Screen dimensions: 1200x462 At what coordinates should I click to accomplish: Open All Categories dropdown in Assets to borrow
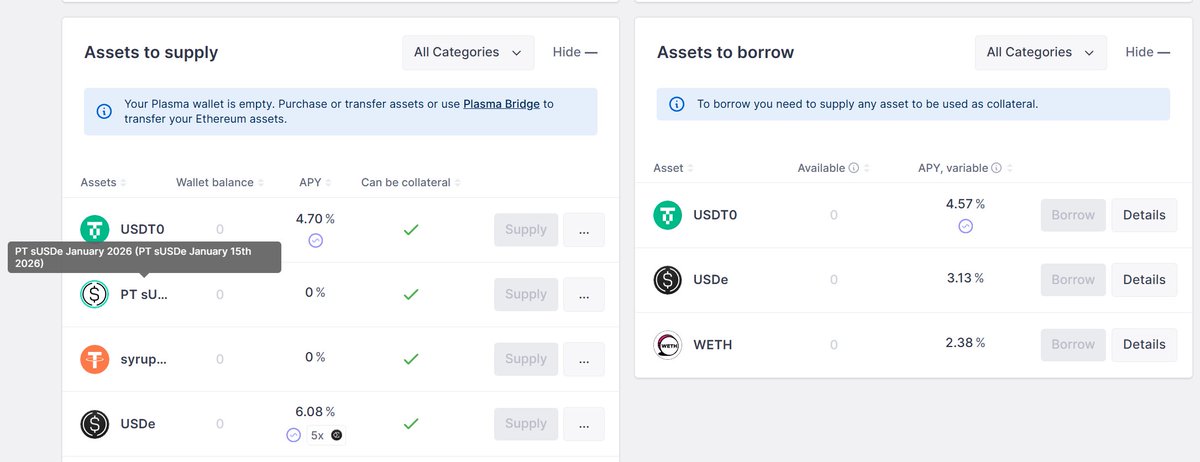[x=1040, y=53]
